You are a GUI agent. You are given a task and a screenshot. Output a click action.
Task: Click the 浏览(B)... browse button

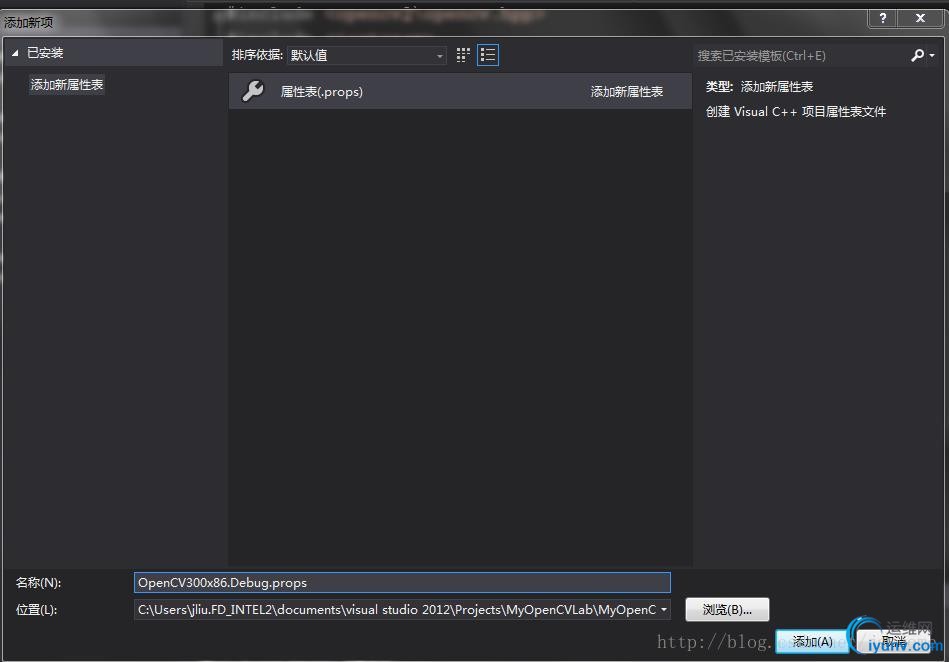727,610
